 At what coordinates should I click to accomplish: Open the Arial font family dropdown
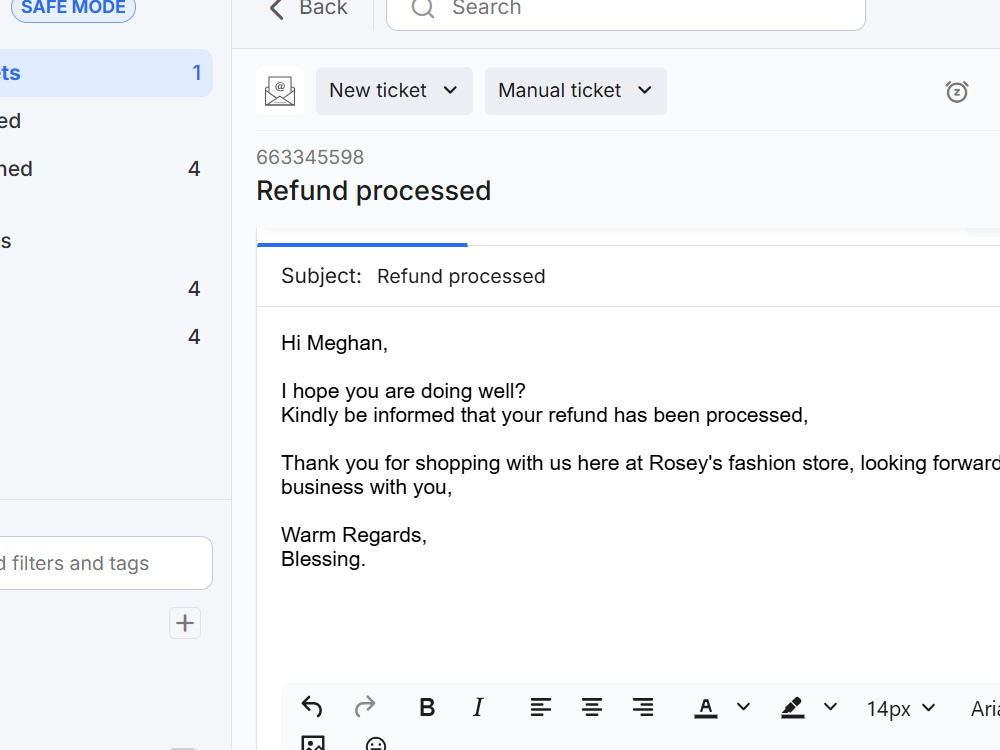[985, 709]
